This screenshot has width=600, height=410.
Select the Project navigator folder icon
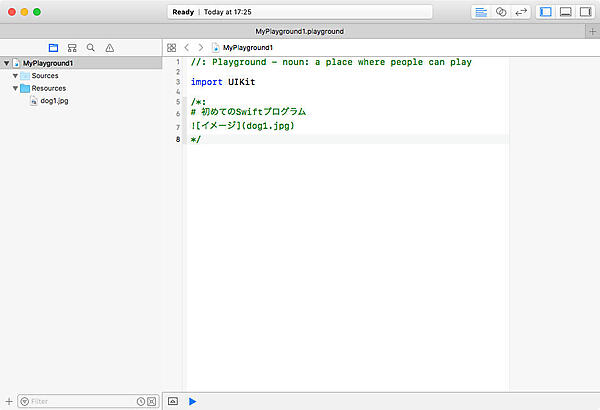click(53, 47)
